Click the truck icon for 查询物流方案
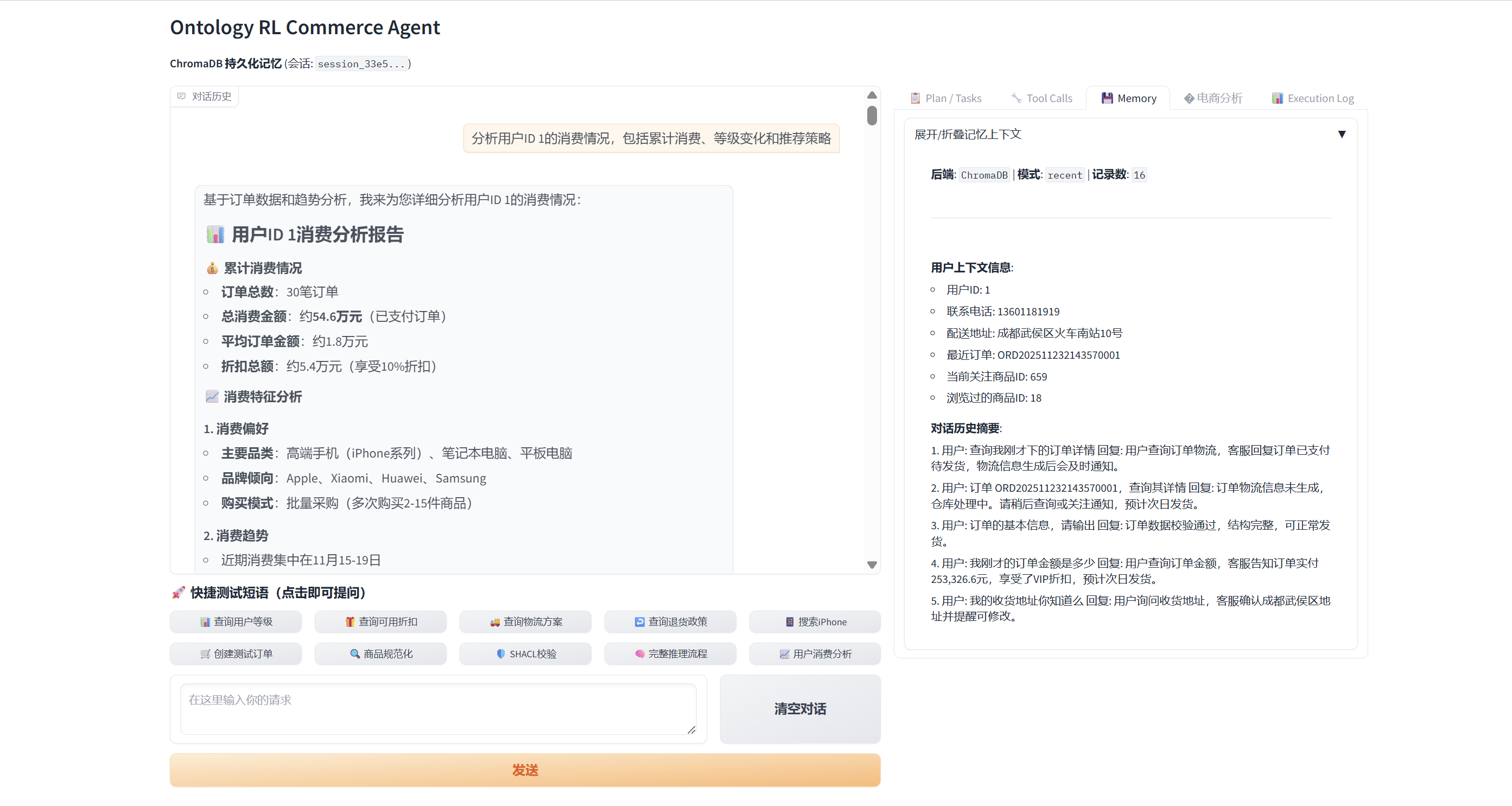The image size is (1512, 806). coord(495,621)
